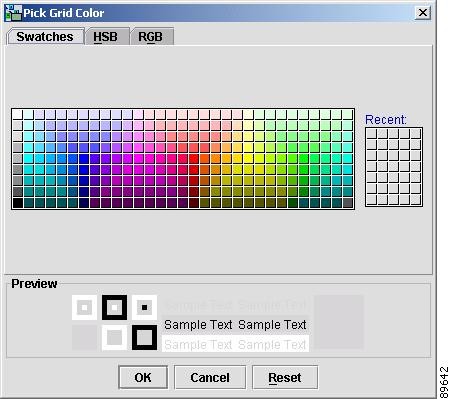Pick the pure red swatch
The image size is (450, 399).
194,158
